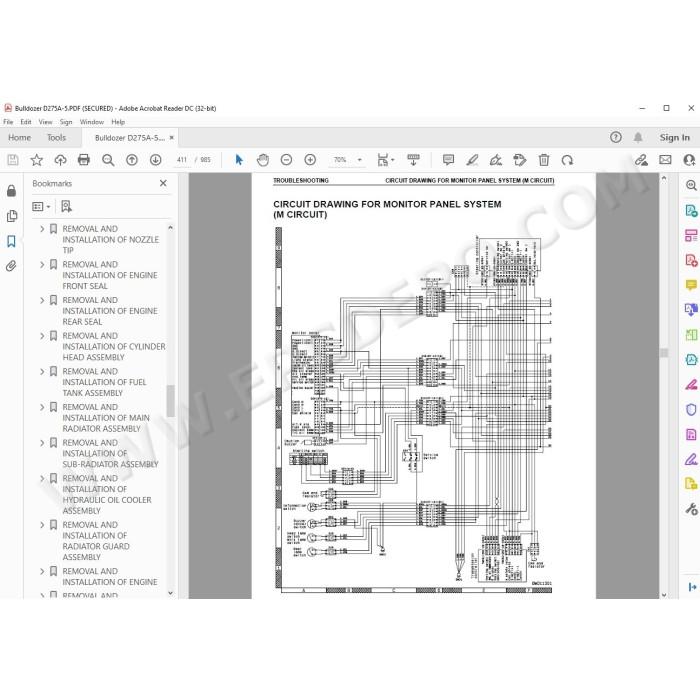Open the attachments paperclip panel
This screenshot has height=700, width=700.
coord(12,267)
